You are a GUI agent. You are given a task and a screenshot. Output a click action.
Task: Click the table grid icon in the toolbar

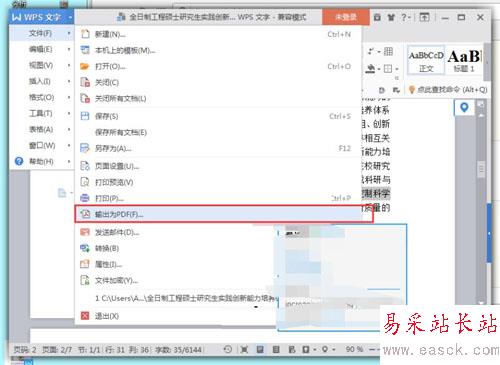click(x=388, y=51)
